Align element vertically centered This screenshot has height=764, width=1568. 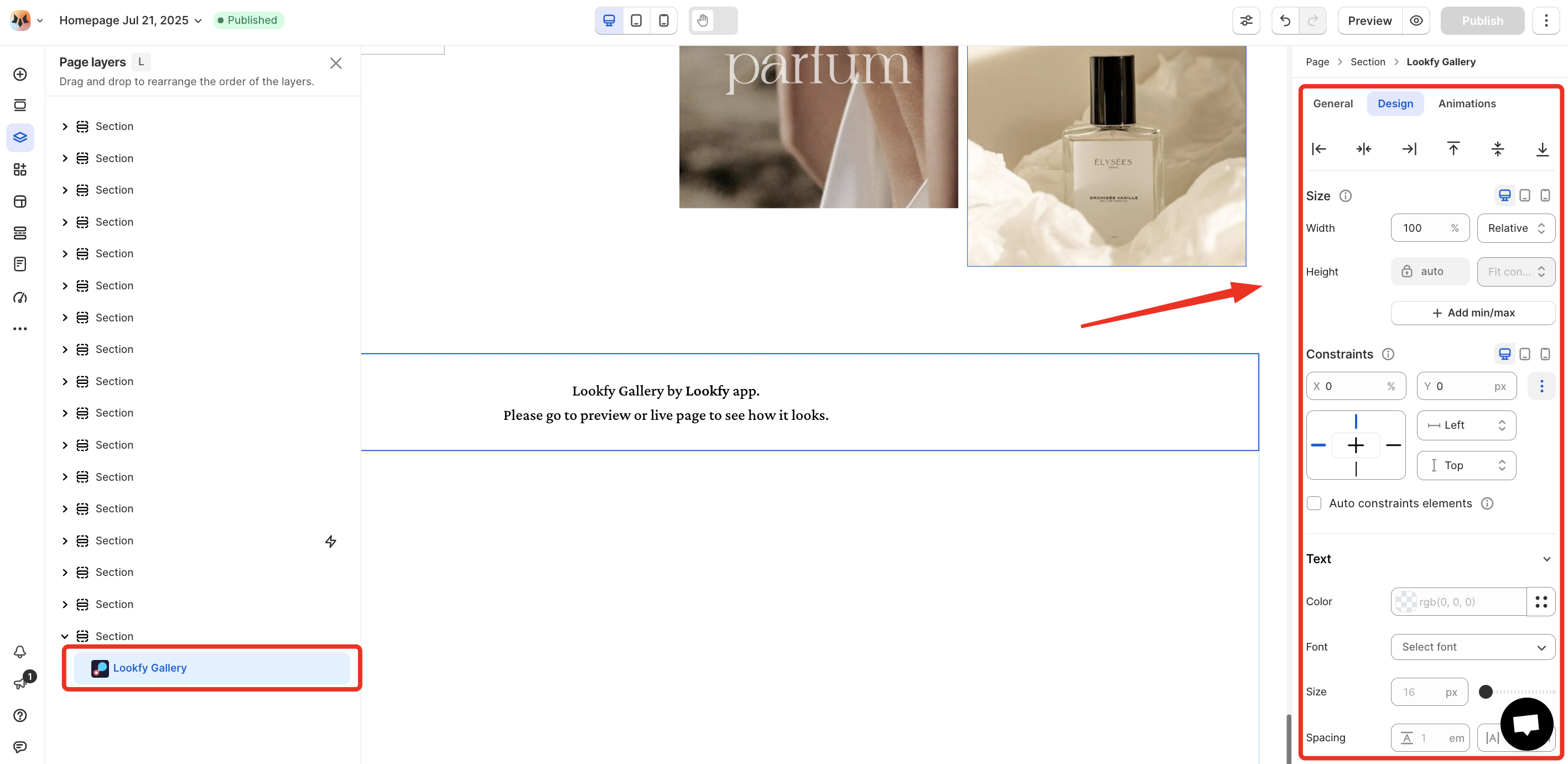[1498, 148]
